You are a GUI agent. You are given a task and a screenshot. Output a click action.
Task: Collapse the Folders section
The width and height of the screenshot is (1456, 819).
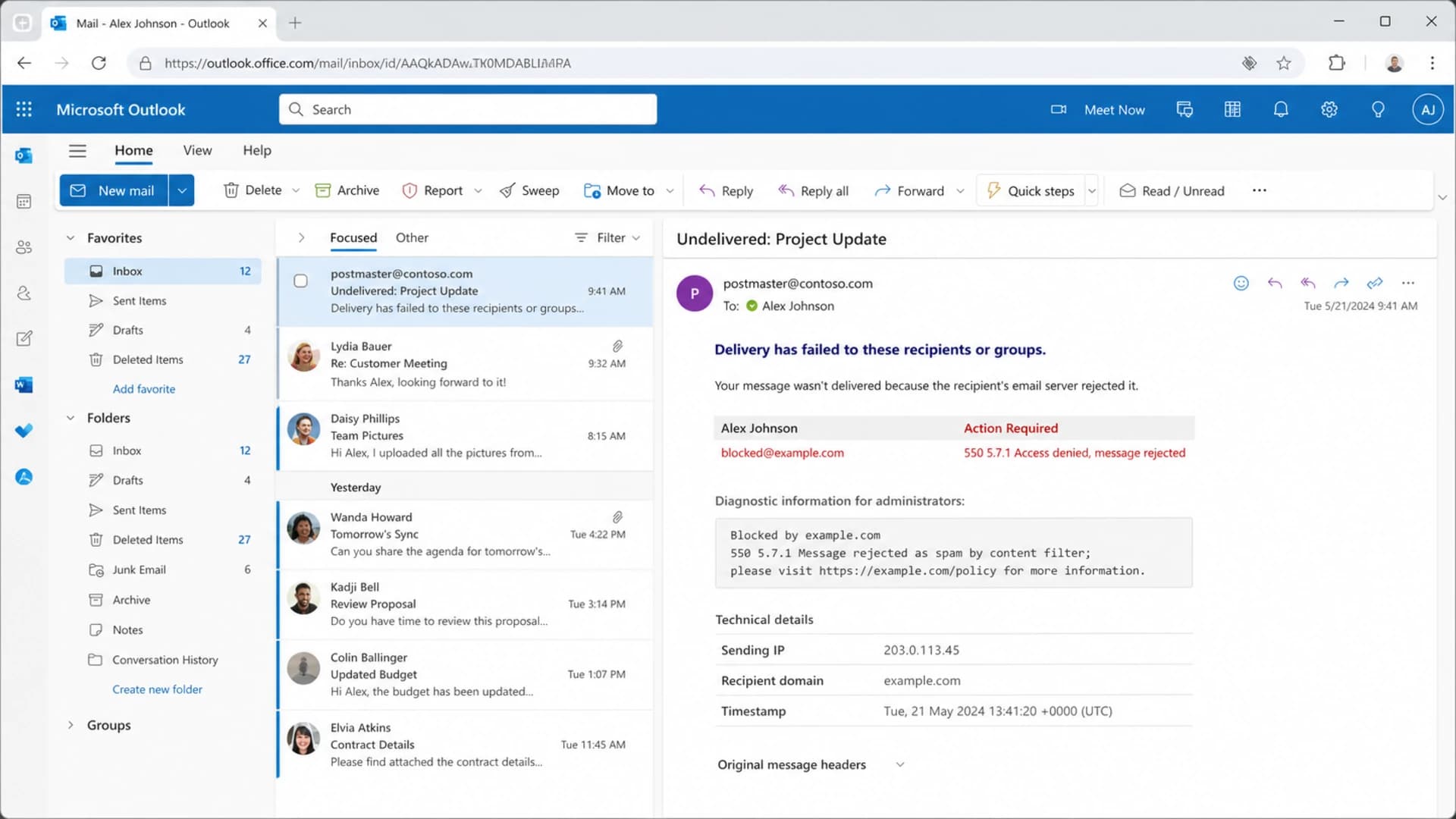(71, 418)
